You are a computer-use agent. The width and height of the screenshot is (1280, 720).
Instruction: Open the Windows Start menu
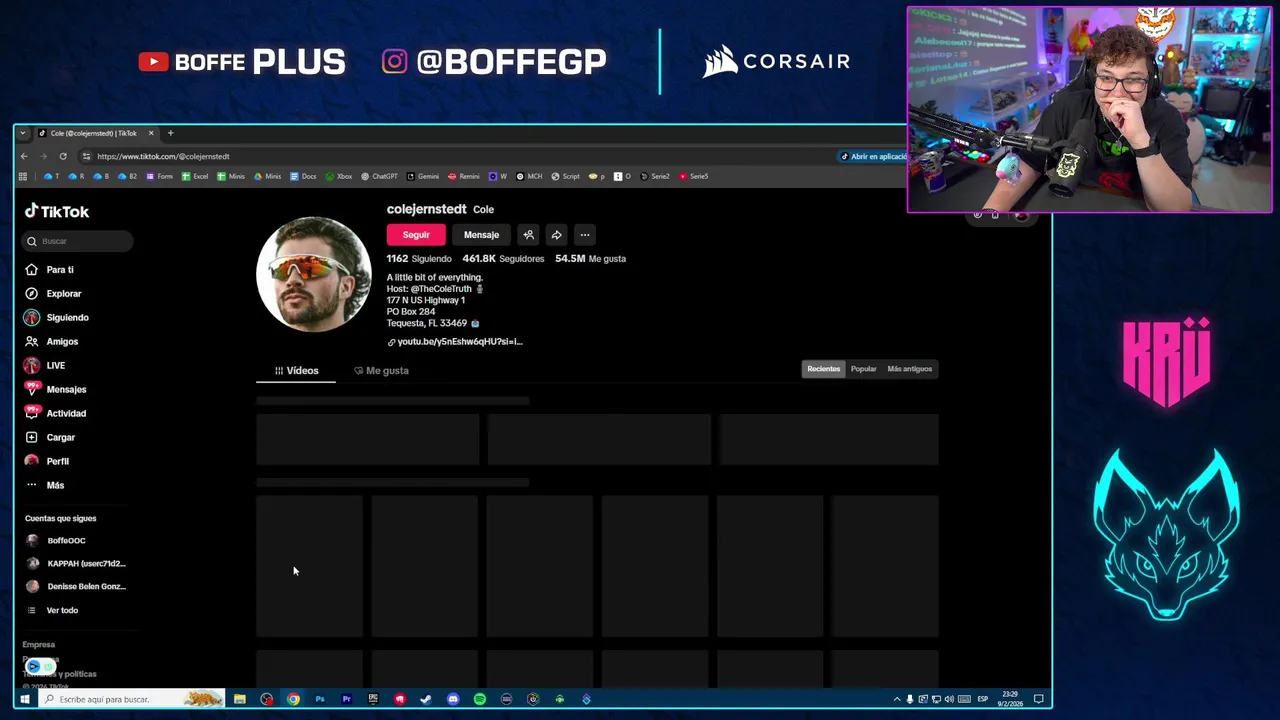(24, 699)
